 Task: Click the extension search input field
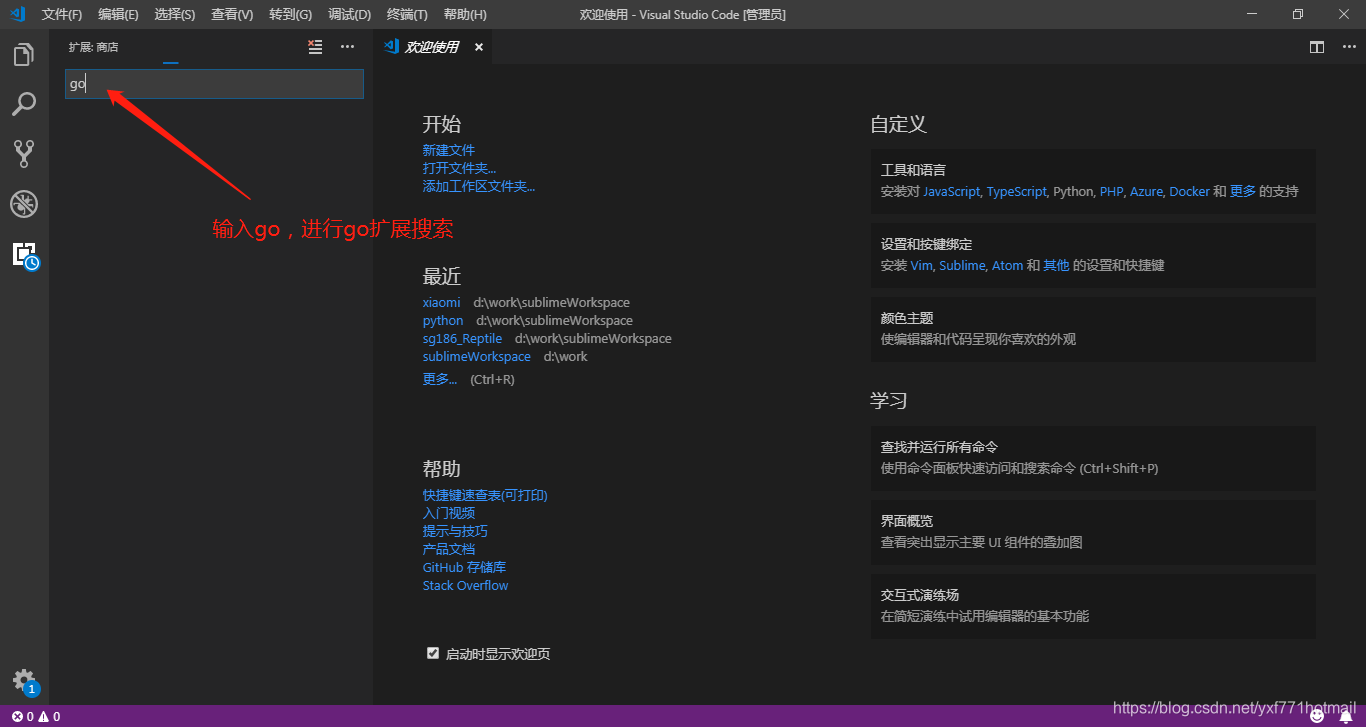[x=214, y=84]
